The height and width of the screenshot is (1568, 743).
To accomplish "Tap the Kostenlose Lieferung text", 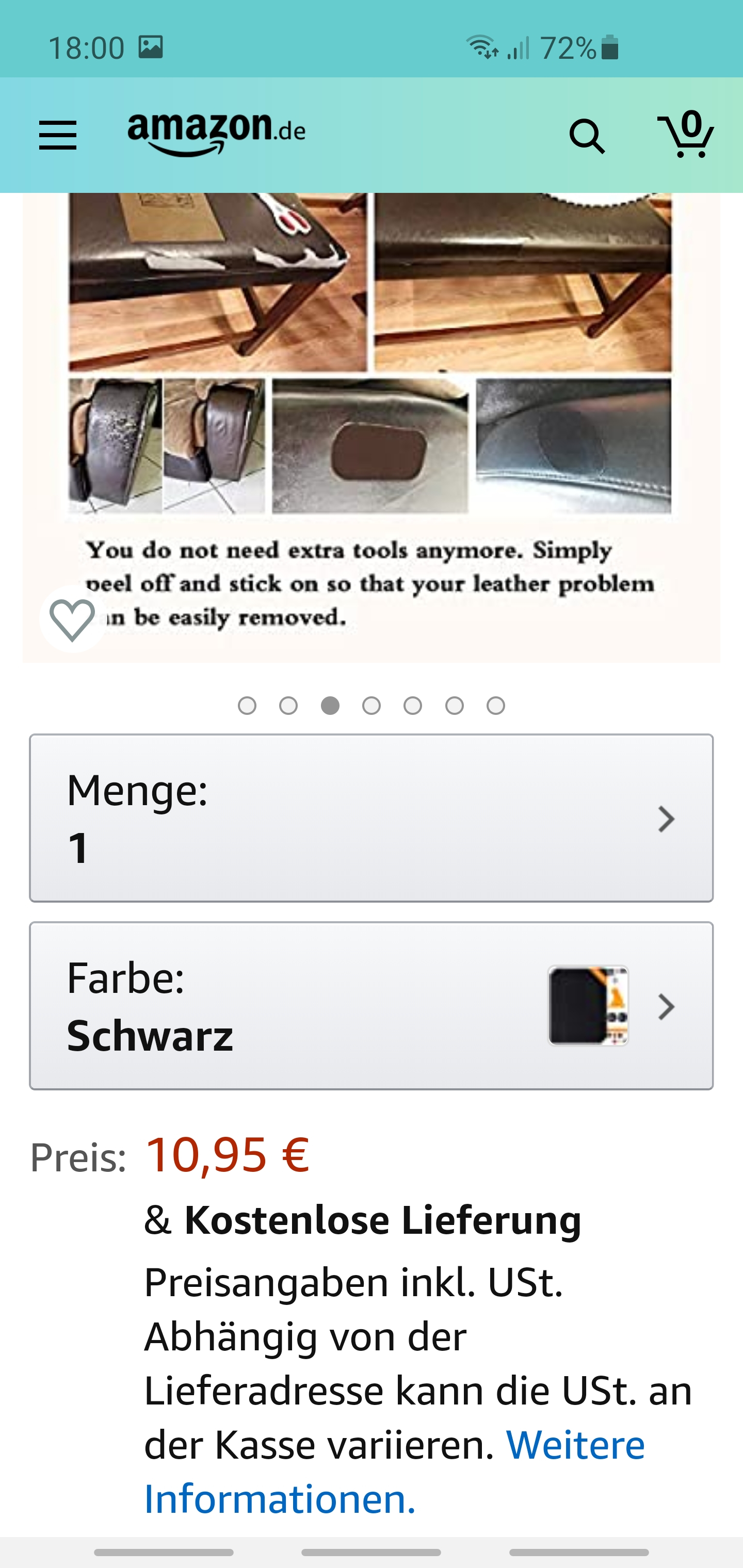I will tap(382, 1220).
